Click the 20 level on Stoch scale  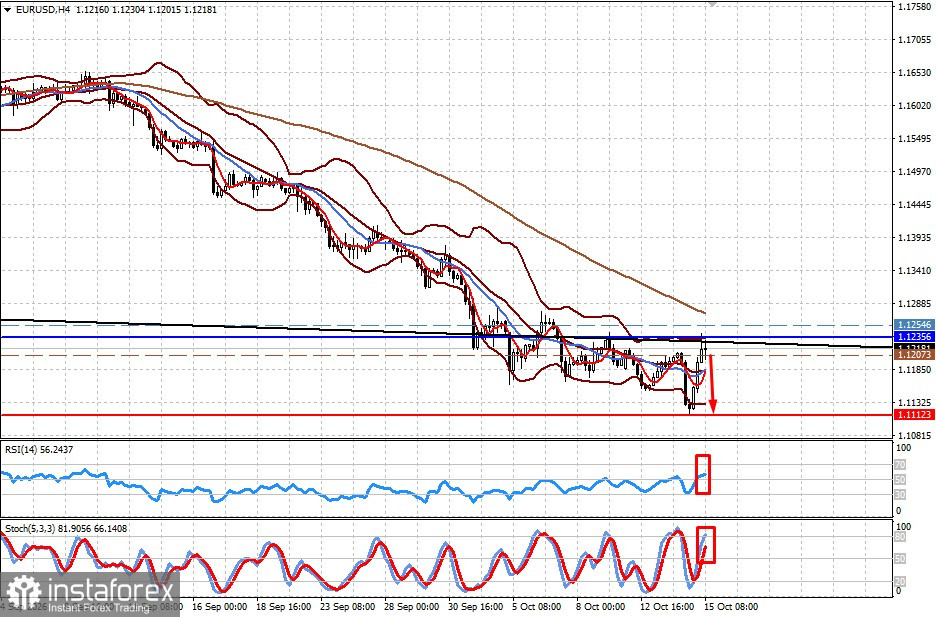tap(901, 581)
